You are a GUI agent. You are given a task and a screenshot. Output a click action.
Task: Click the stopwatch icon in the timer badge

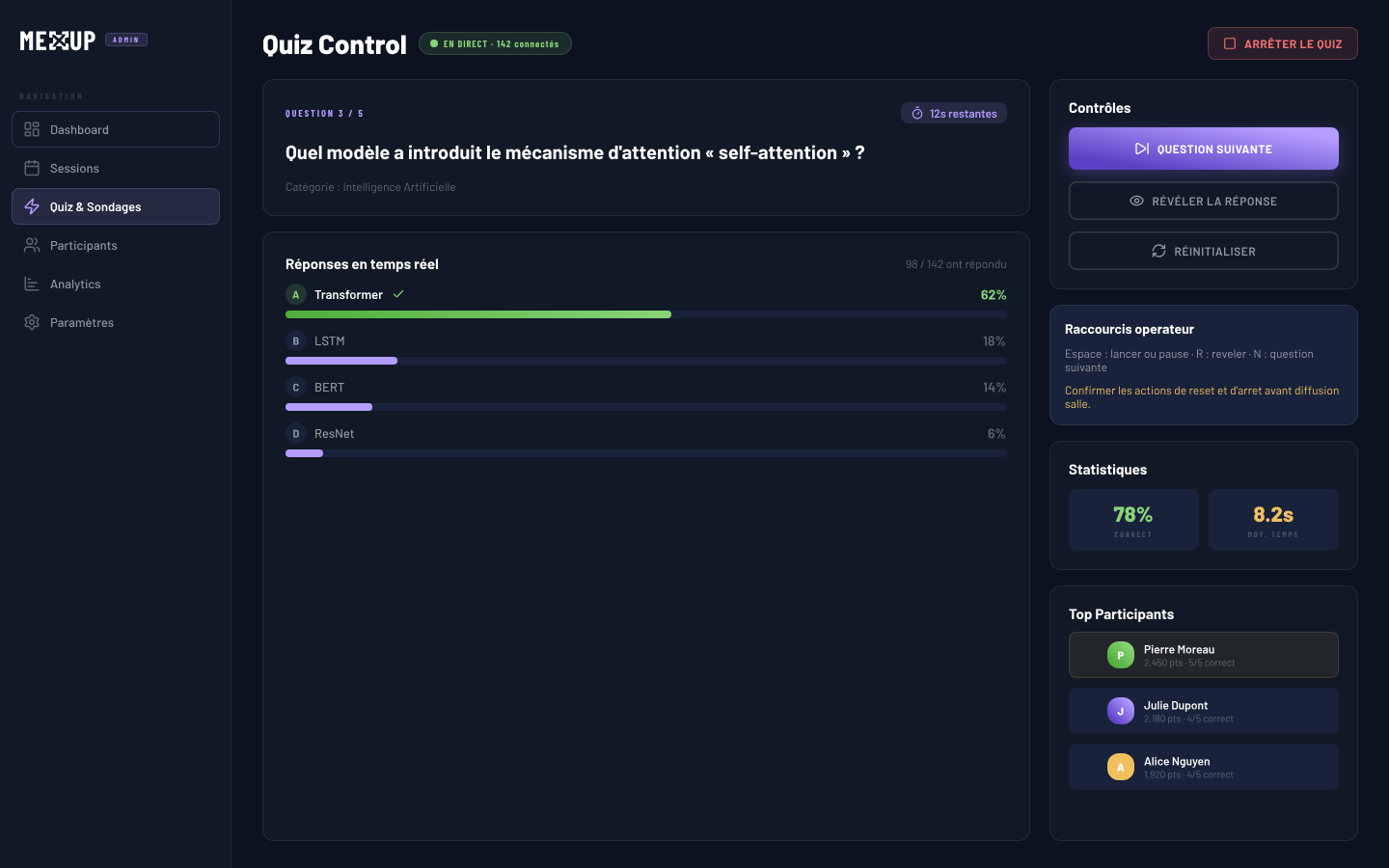917,114
